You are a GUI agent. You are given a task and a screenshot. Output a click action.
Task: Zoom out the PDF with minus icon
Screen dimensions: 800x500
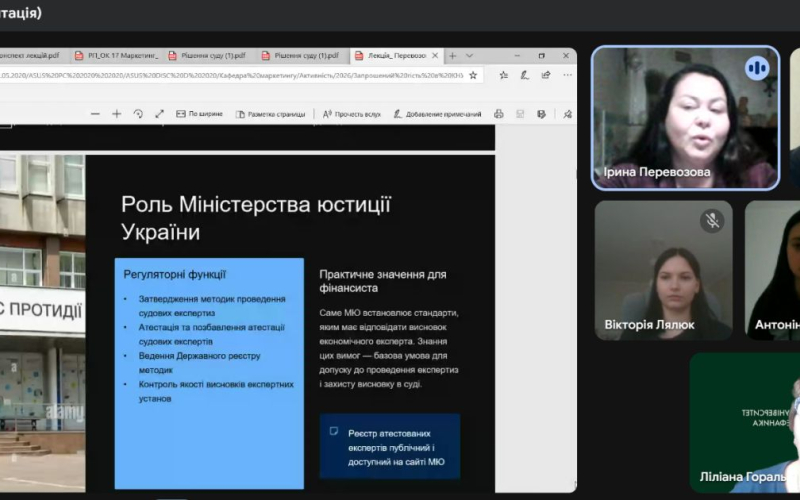click(95, 114)
